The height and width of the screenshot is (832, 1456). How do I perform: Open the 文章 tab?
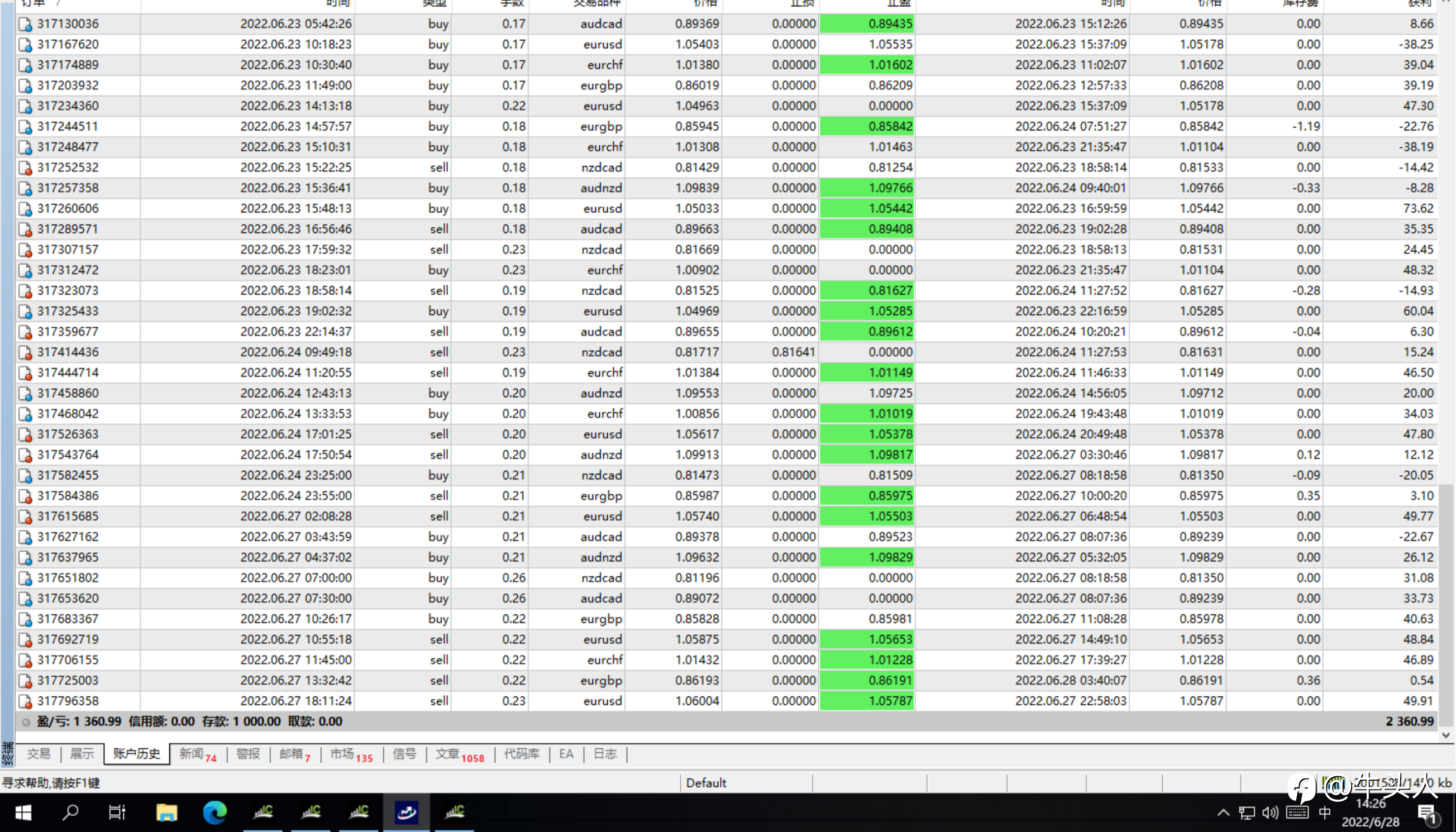(460, 754)
